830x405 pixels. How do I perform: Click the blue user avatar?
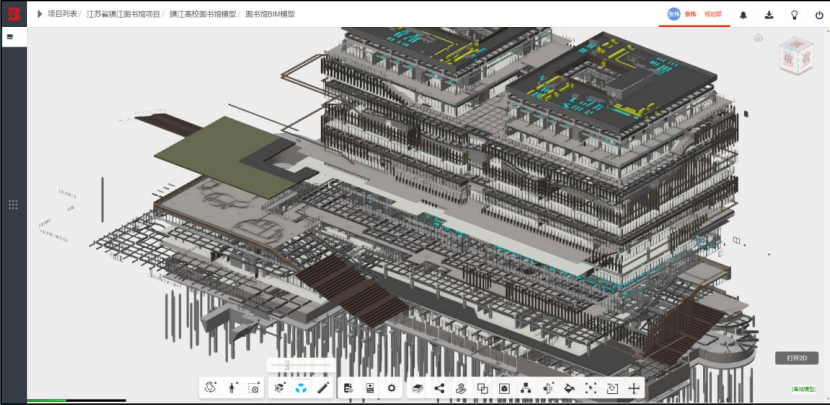673,14
